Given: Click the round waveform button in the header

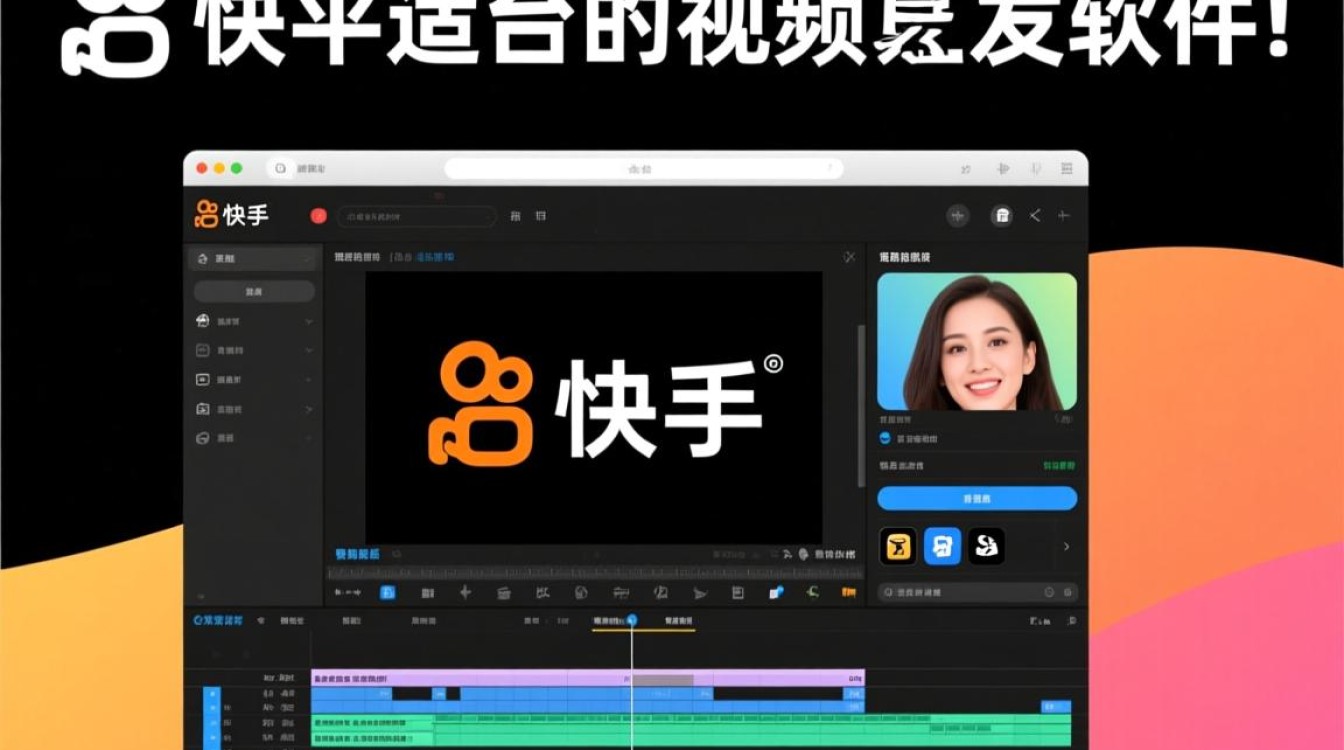Looking at the screenshot, I should click(x=958, y=215).
